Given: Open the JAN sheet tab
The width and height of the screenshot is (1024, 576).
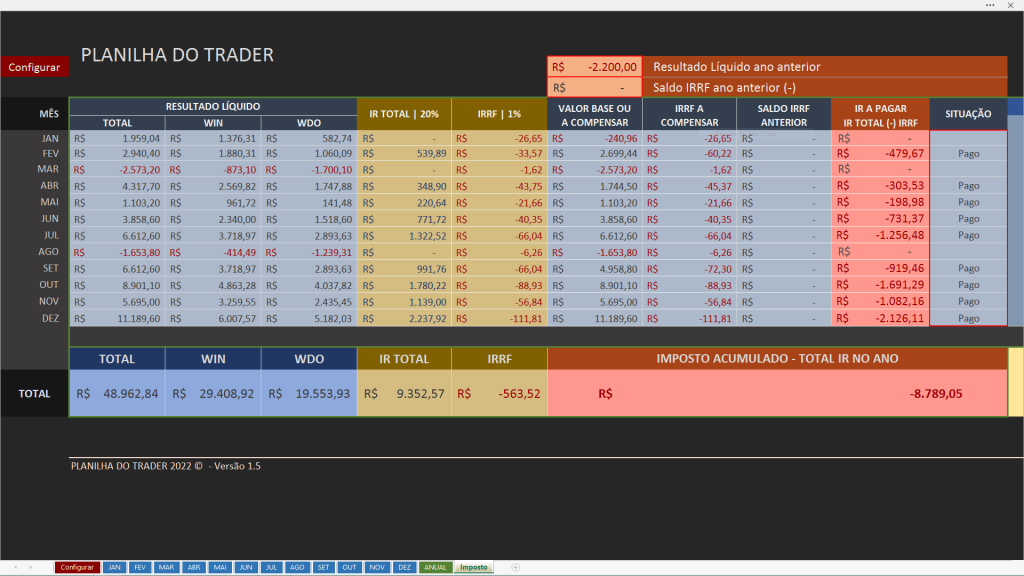Looking at the screenshot, I should tap(114, 567).
